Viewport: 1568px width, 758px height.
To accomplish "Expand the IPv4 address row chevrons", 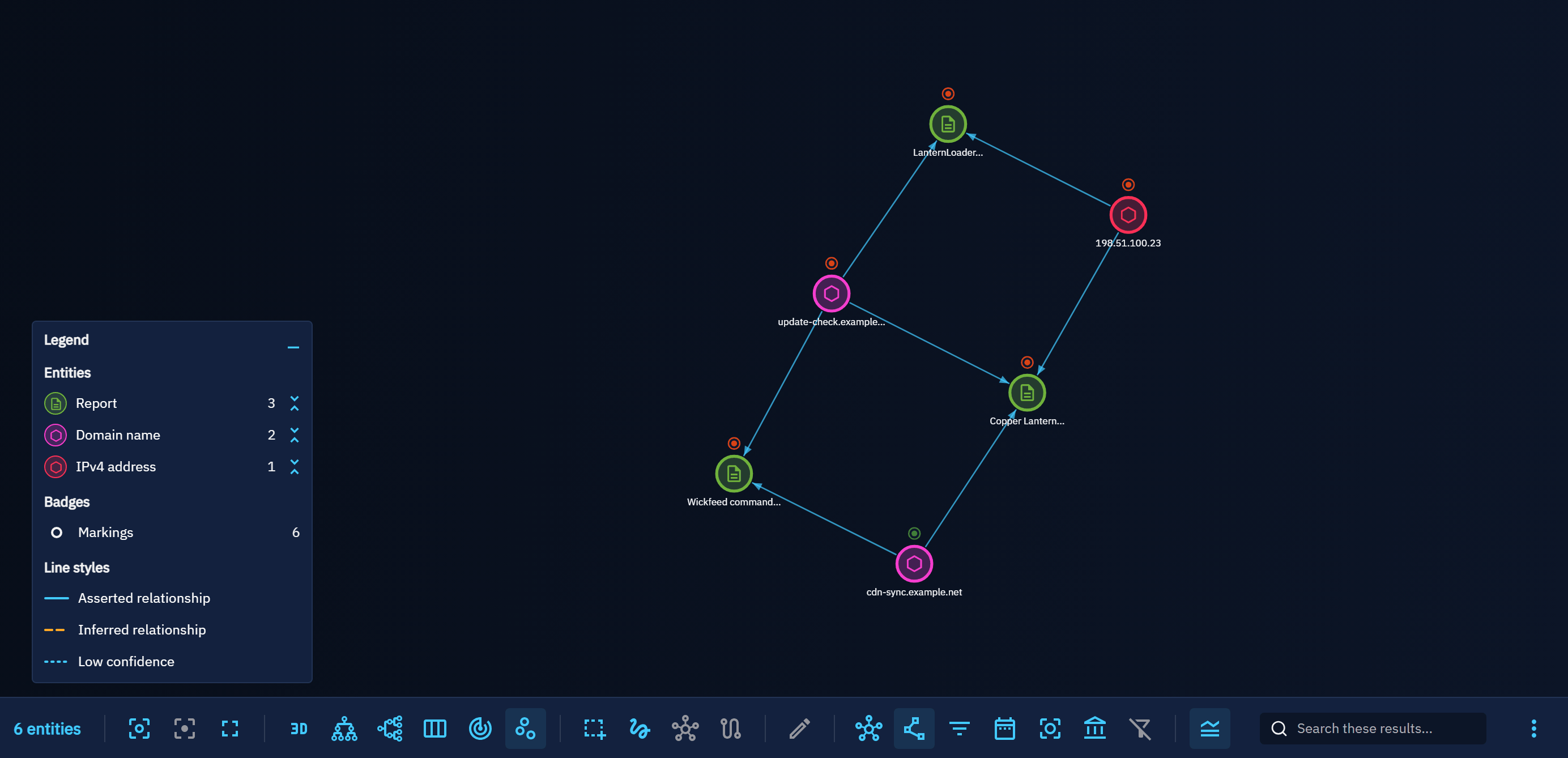I will point(295,466).
